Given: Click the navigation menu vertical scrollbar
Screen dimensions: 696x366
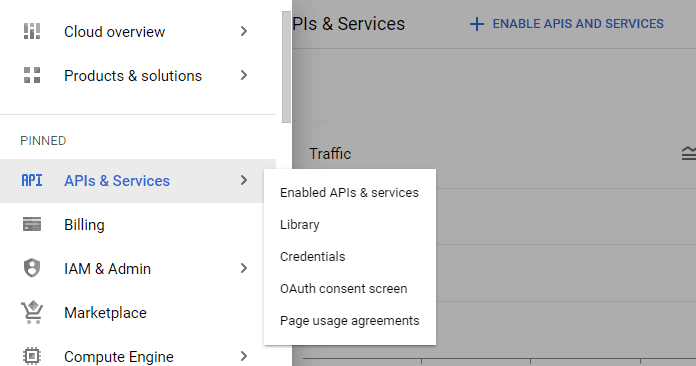Looking at the screenshot, I should 286,67.
